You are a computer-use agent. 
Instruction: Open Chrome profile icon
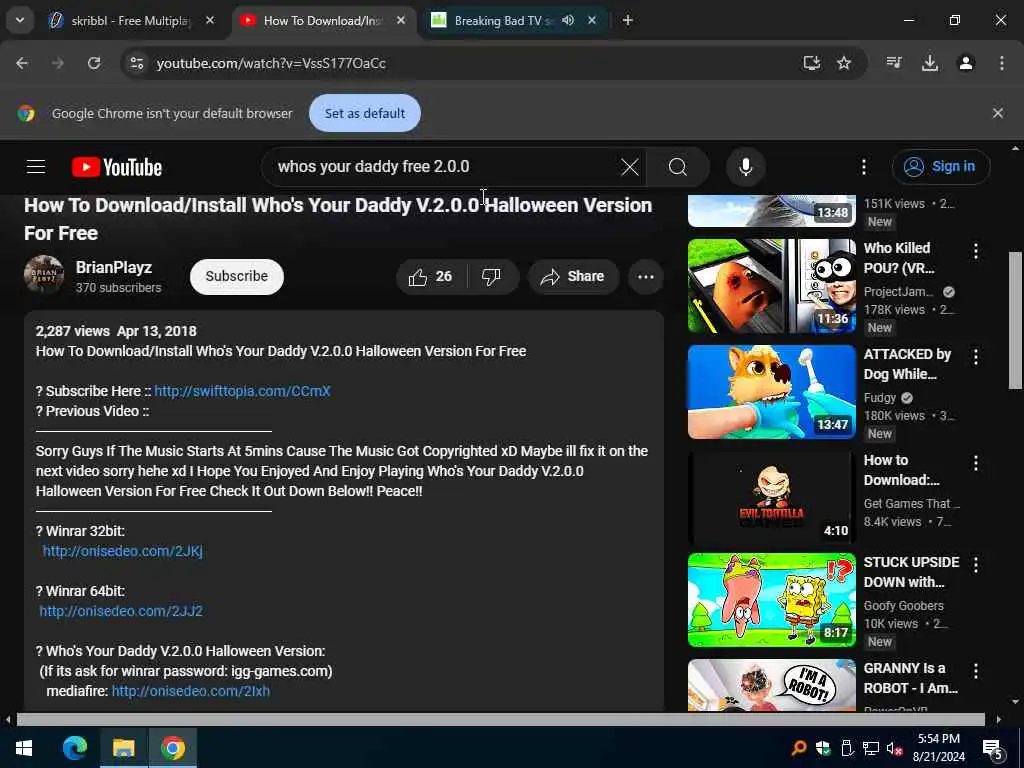point(966,63)
